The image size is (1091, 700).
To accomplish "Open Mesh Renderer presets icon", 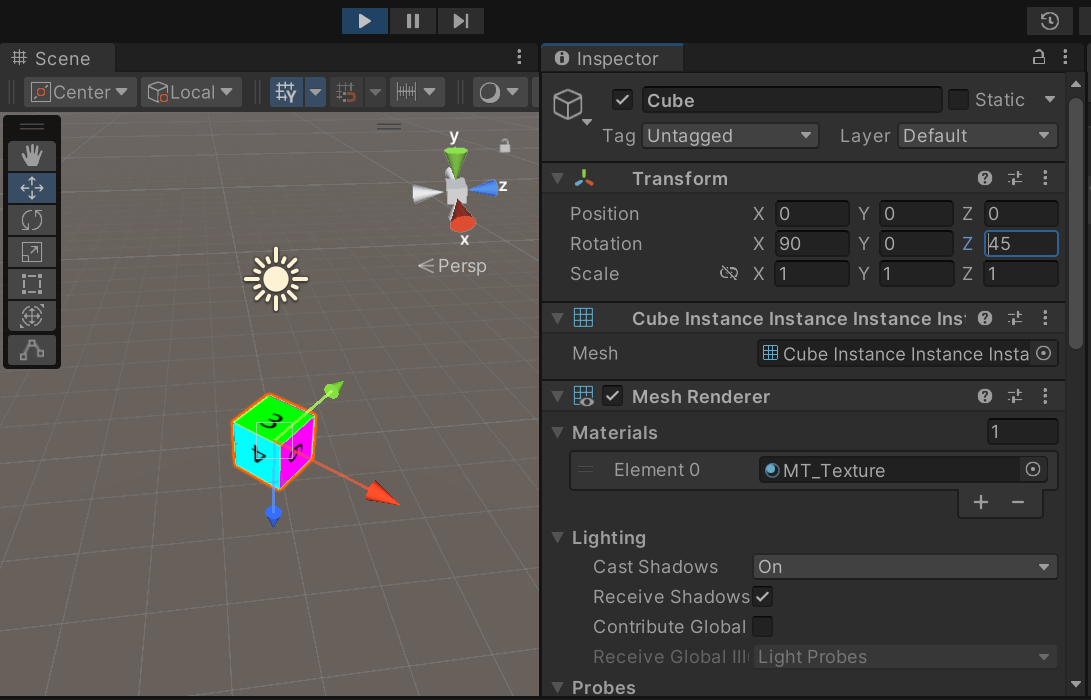I will 1015,396.
